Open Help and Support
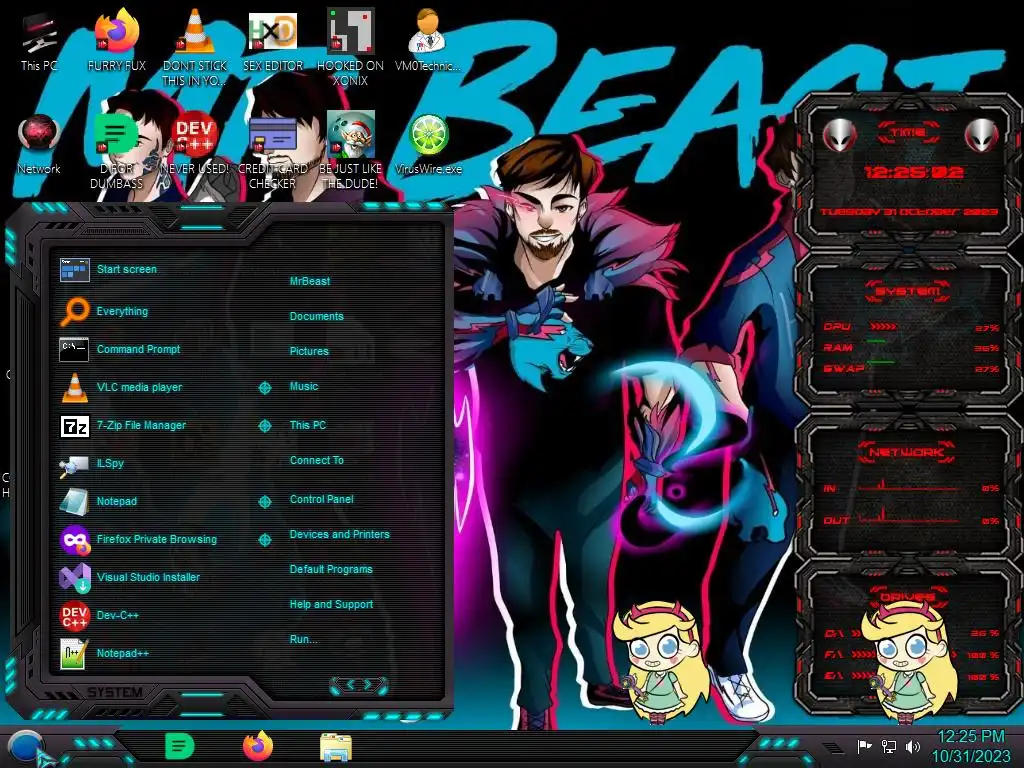 pyautogui.click(x=331, y=605)
